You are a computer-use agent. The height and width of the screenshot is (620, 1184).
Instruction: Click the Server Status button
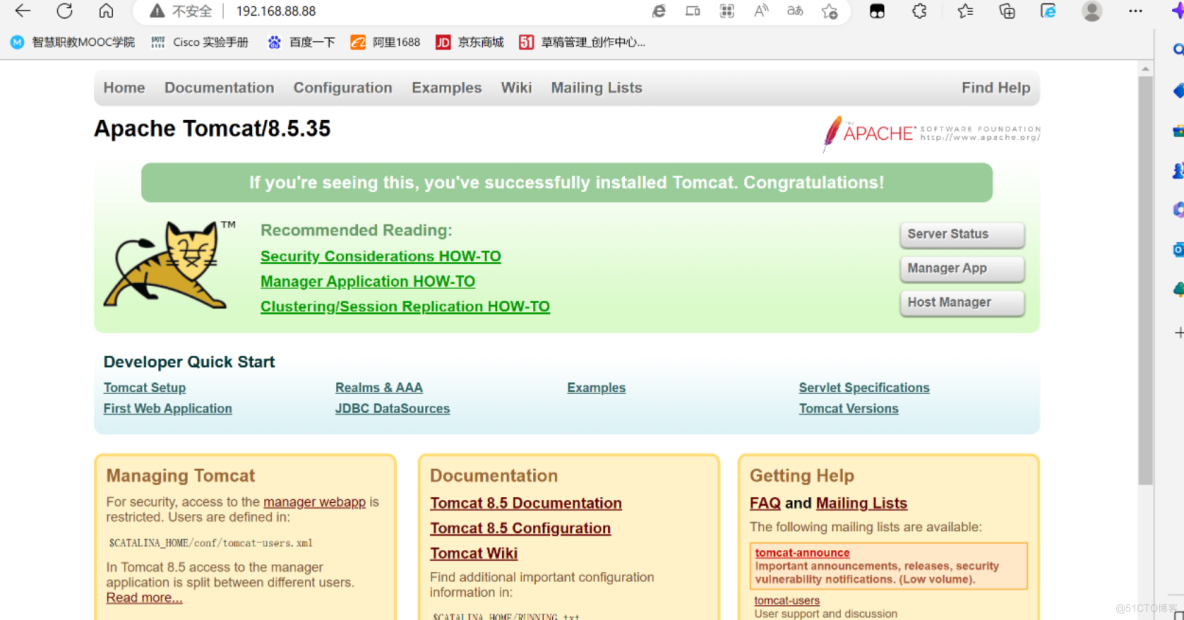pos(962,234)
